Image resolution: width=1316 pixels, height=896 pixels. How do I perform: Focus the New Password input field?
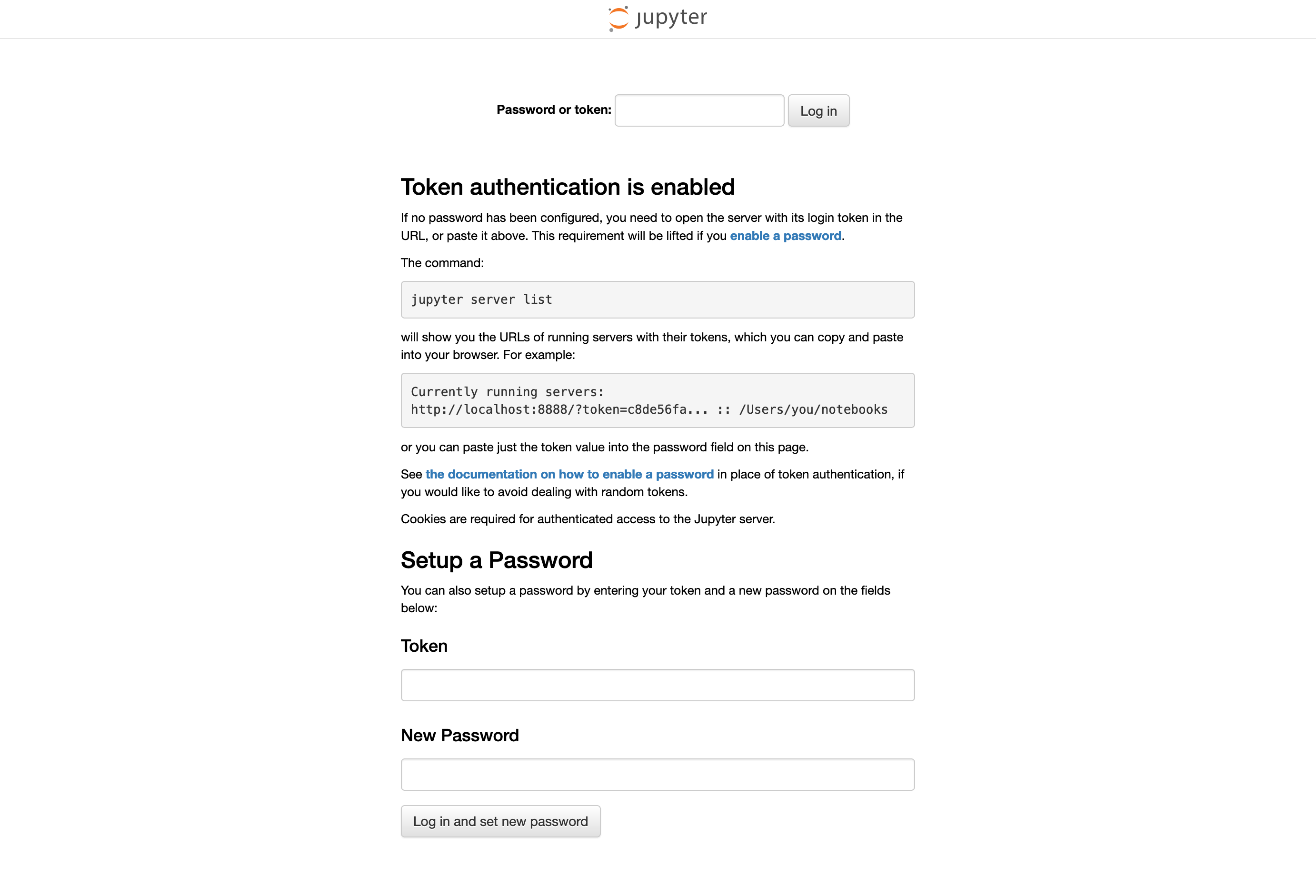658,775
